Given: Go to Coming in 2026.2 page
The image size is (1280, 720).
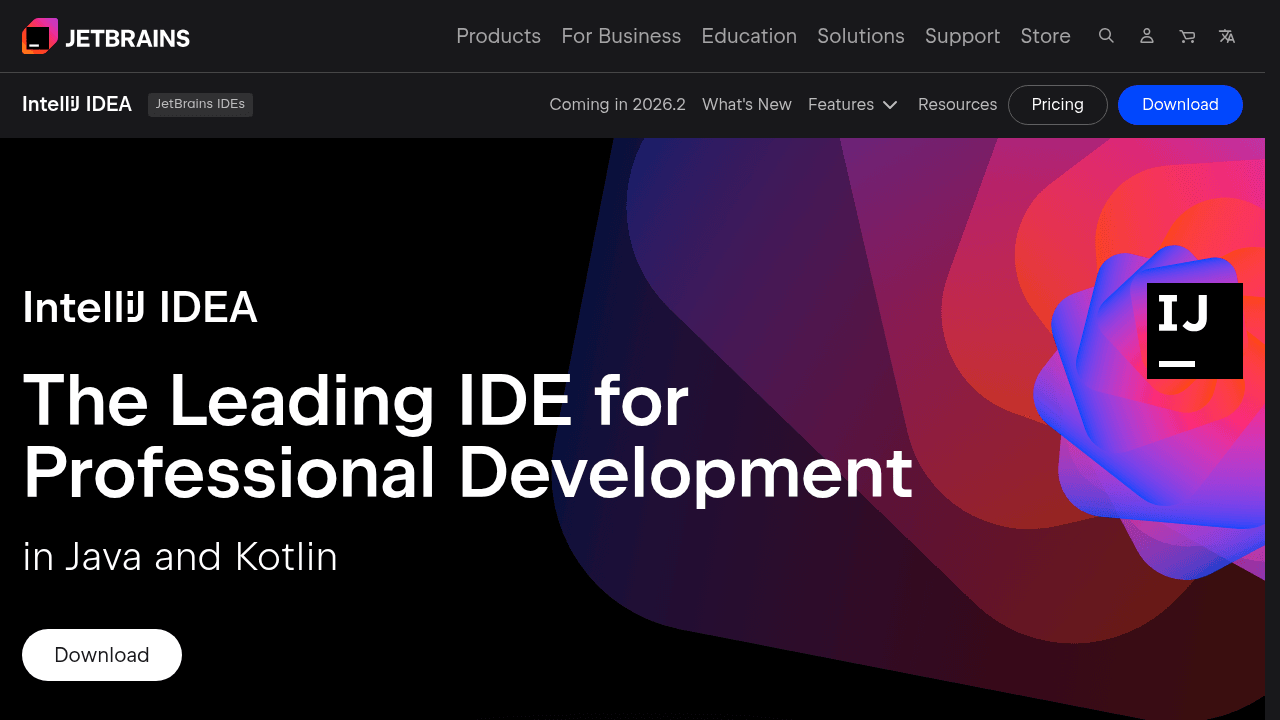Looking at the screenshot, I should (x=617, y=104).
